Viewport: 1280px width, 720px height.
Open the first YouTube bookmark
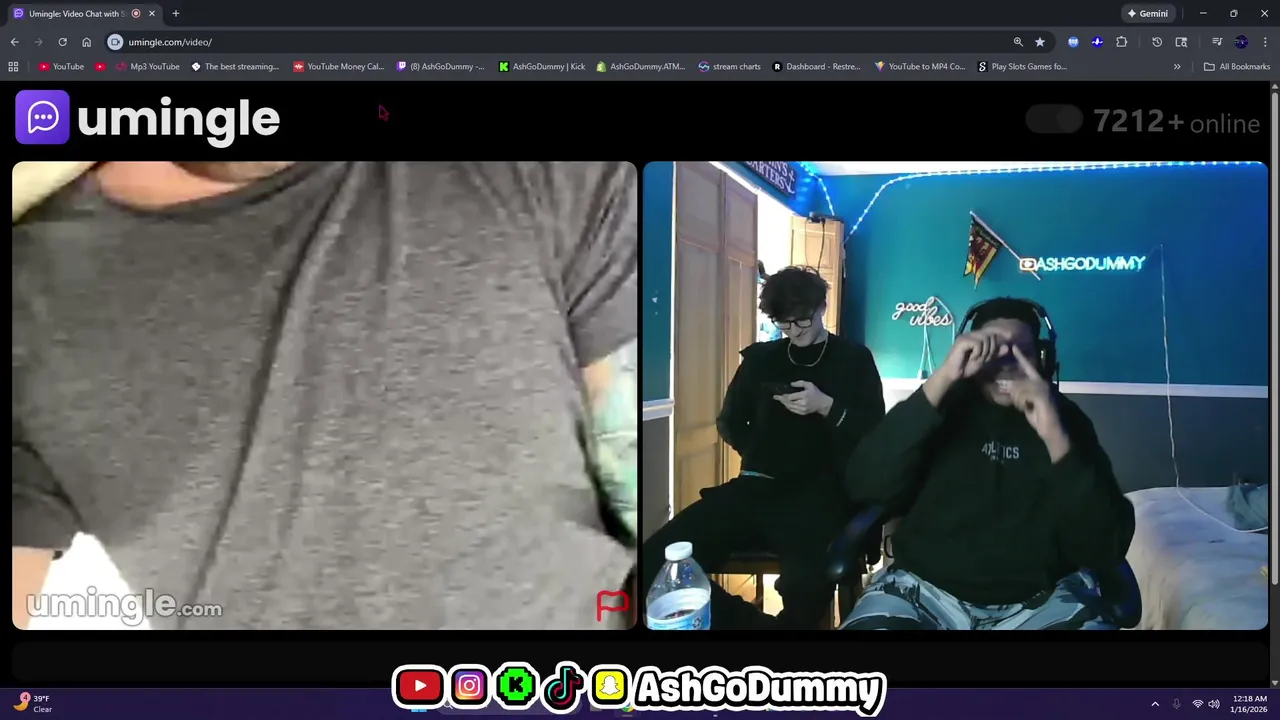point(61,67)
